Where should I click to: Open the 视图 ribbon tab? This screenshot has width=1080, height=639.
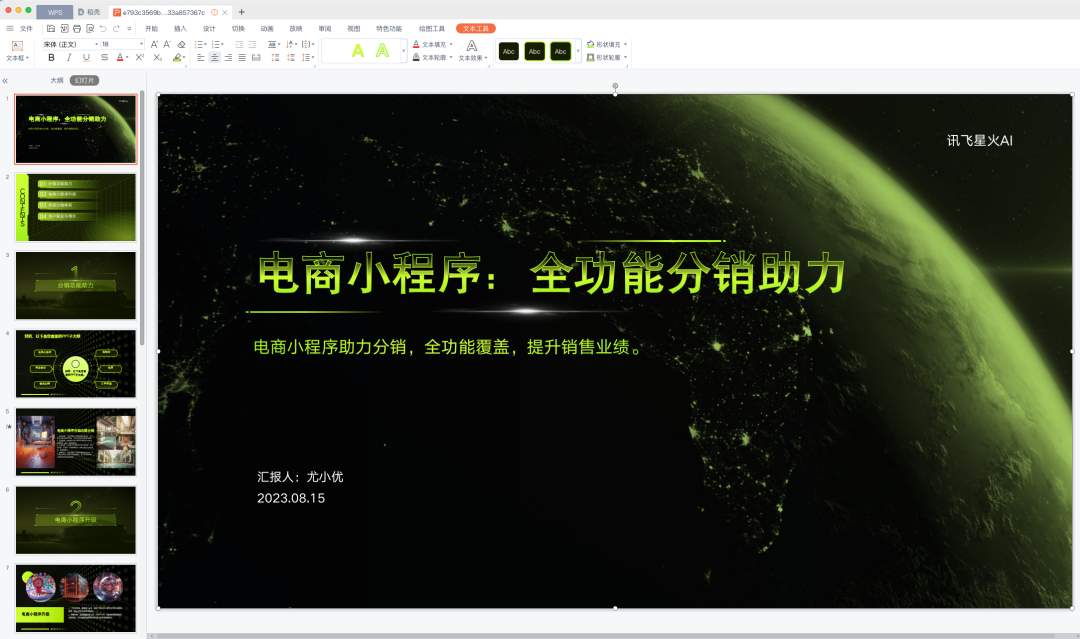tap(353, 28)
